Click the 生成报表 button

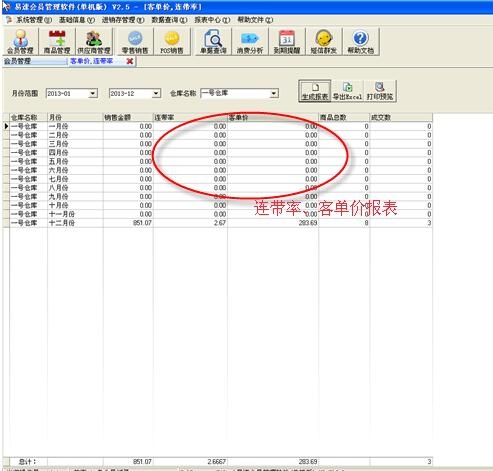click(x=315, y=91)
